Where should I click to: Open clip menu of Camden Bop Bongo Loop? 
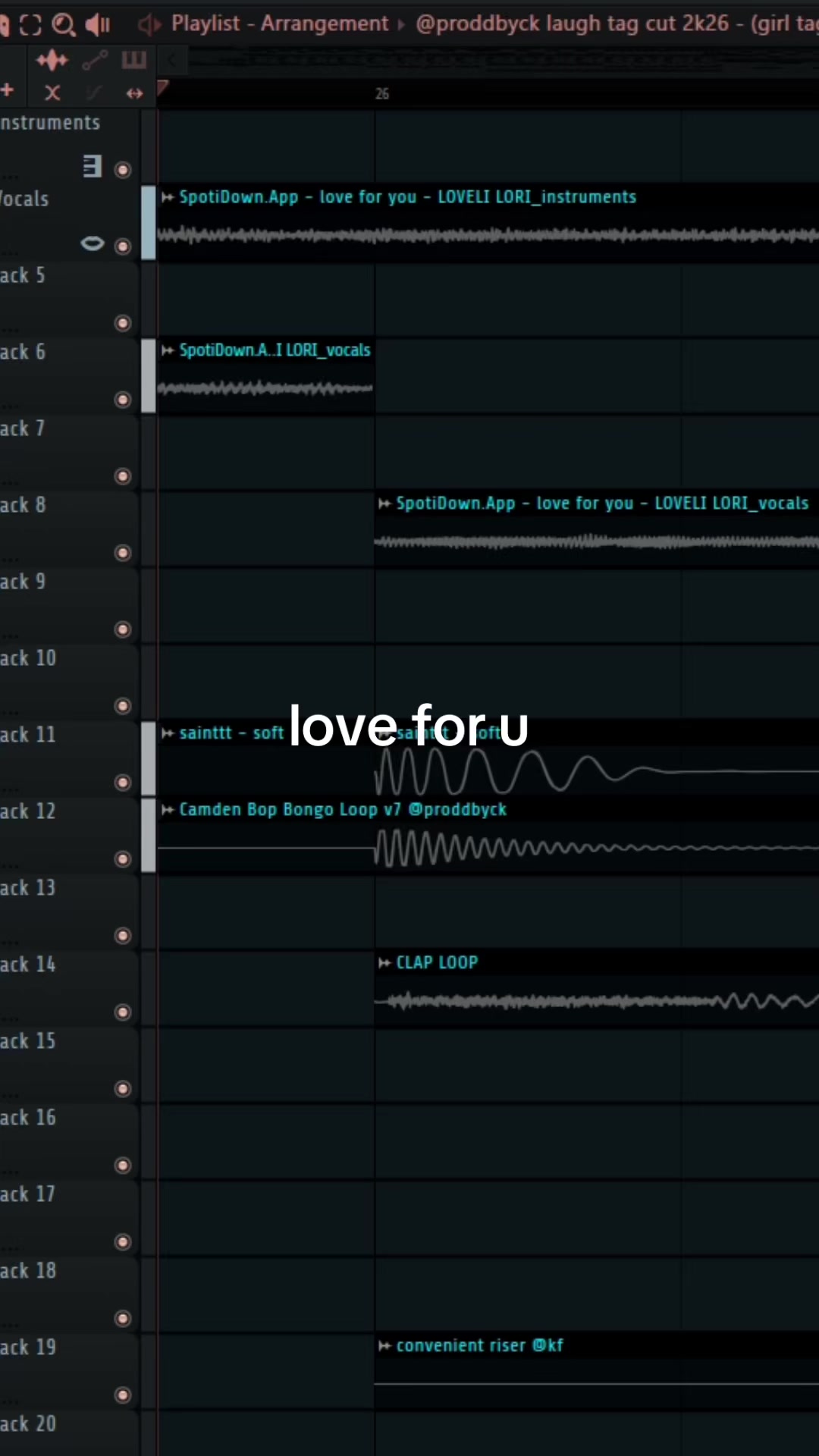click(x=168, y=810)
